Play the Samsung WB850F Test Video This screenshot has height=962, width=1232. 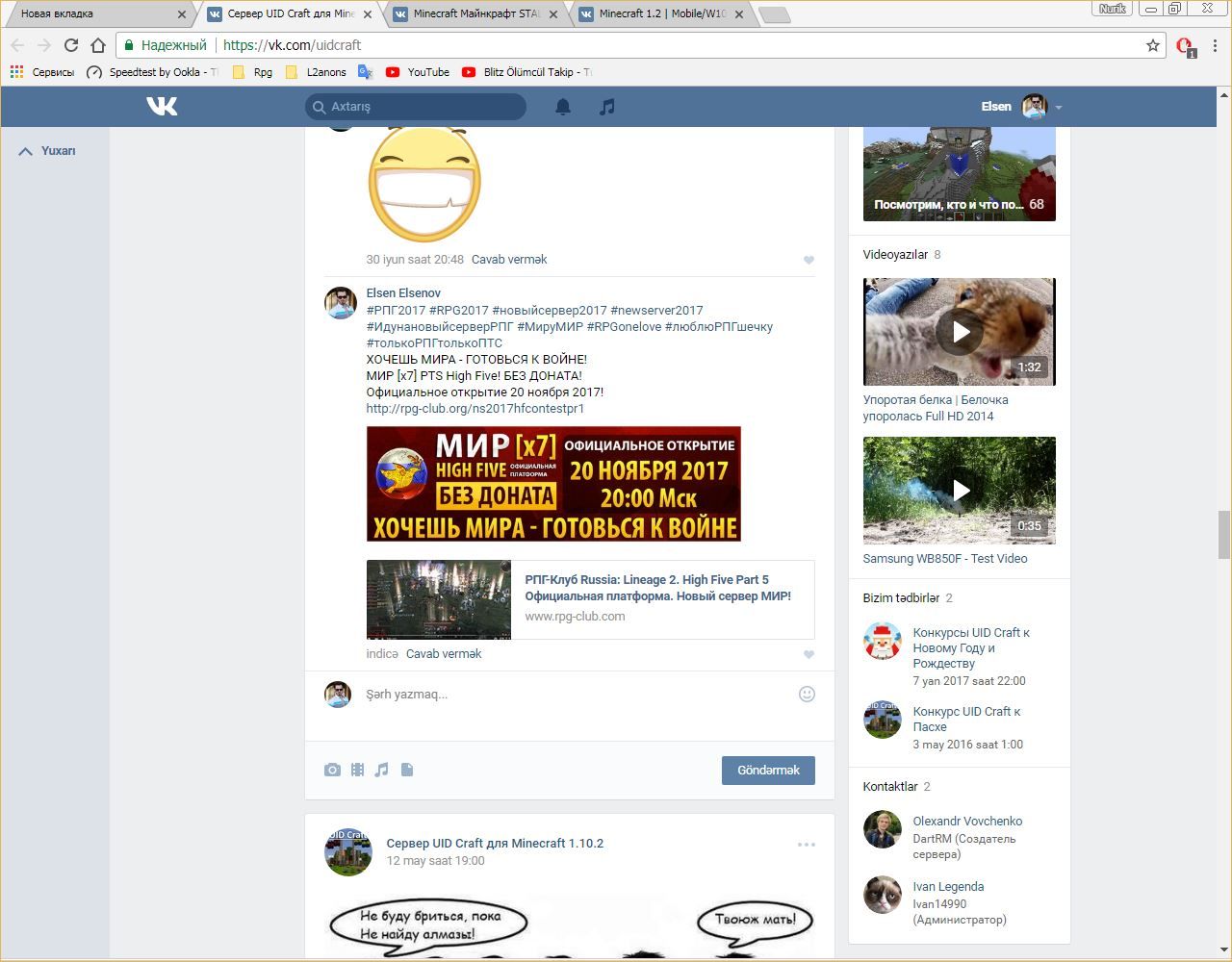960,491
